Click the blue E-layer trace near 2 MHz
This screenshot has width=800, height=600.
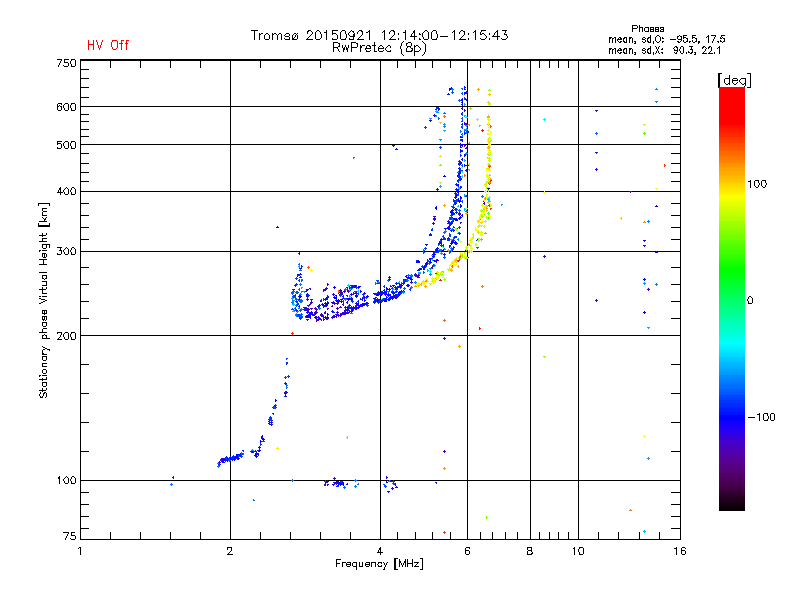(x=232, y=458)
